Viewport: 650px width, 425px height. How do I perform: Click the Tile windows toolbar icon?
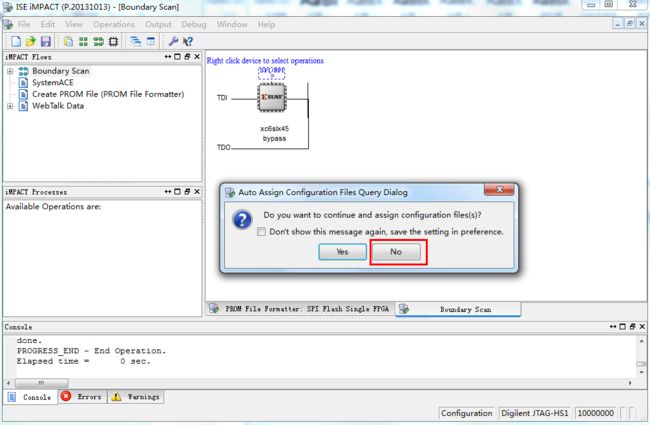click(151, 41)
